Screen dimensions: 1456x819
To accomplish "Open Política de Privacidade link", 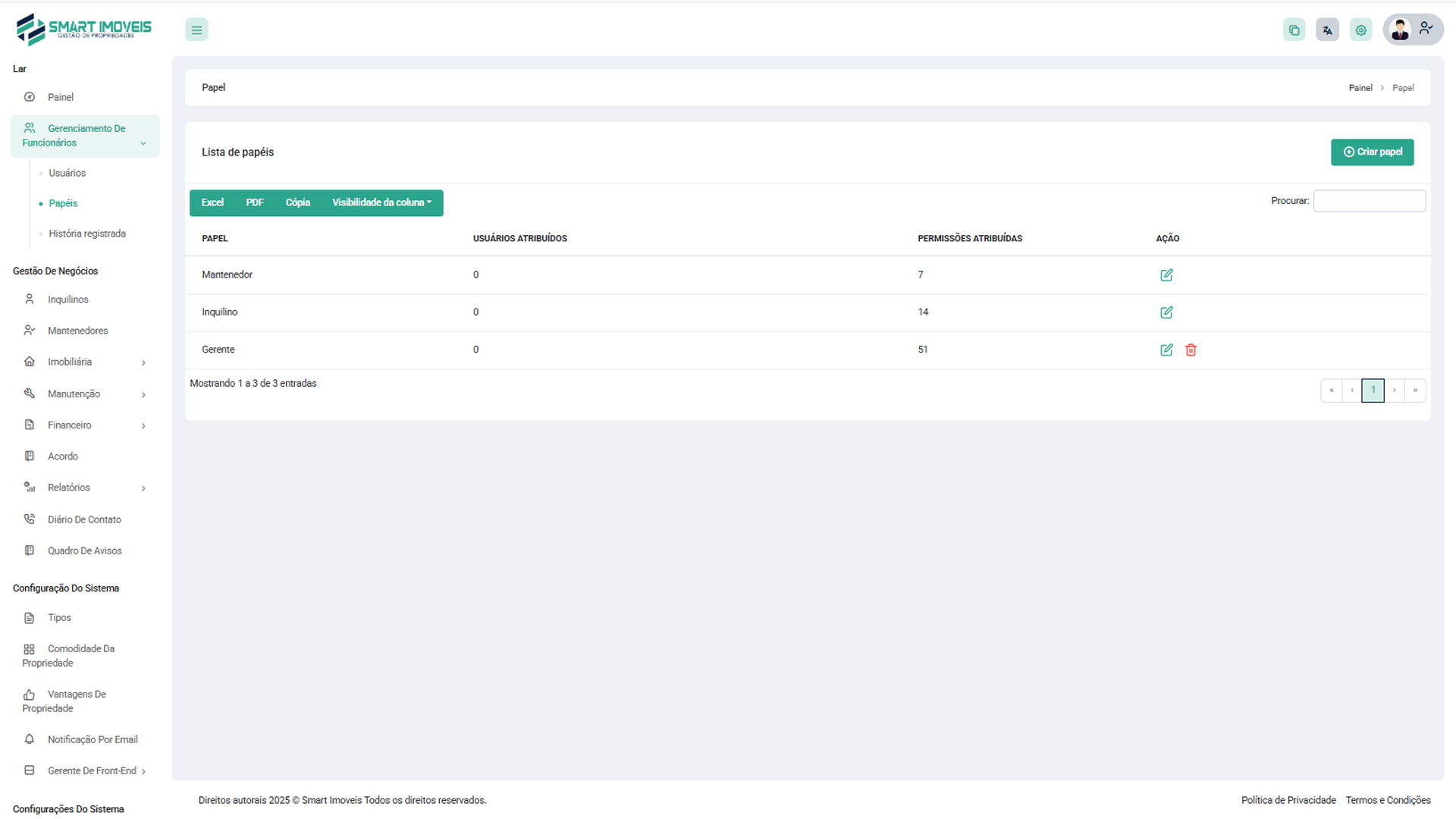I will point(1288,800).
